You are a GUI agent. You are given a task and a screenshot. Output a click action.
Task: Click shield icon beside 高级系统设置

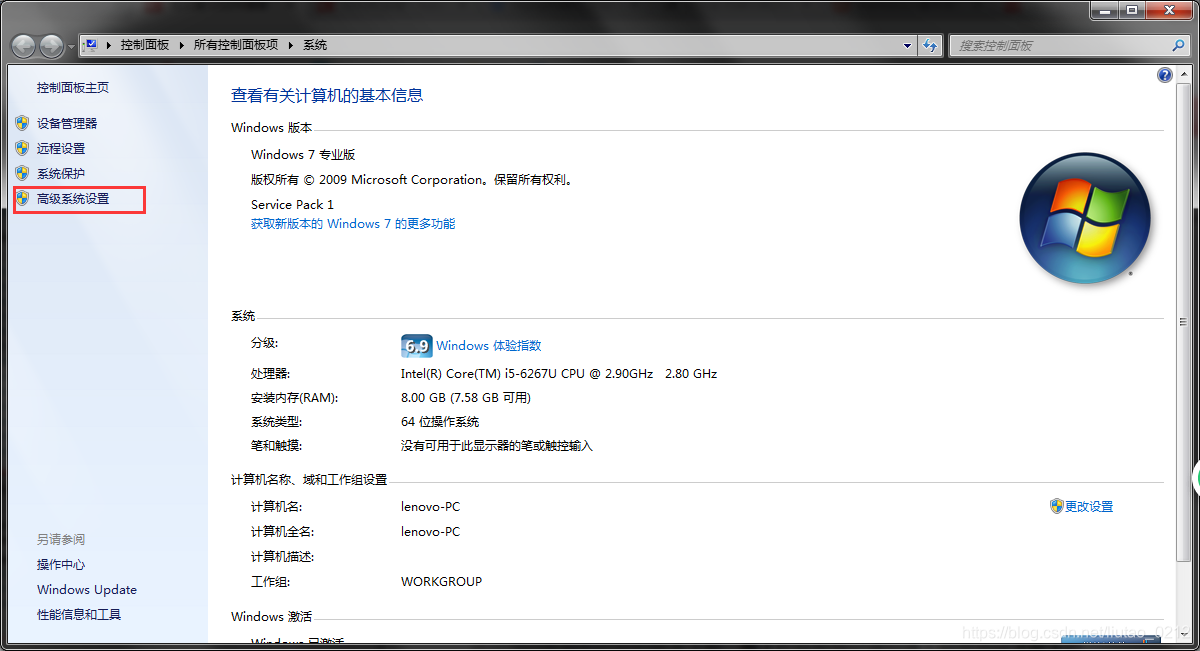point(22,198)
